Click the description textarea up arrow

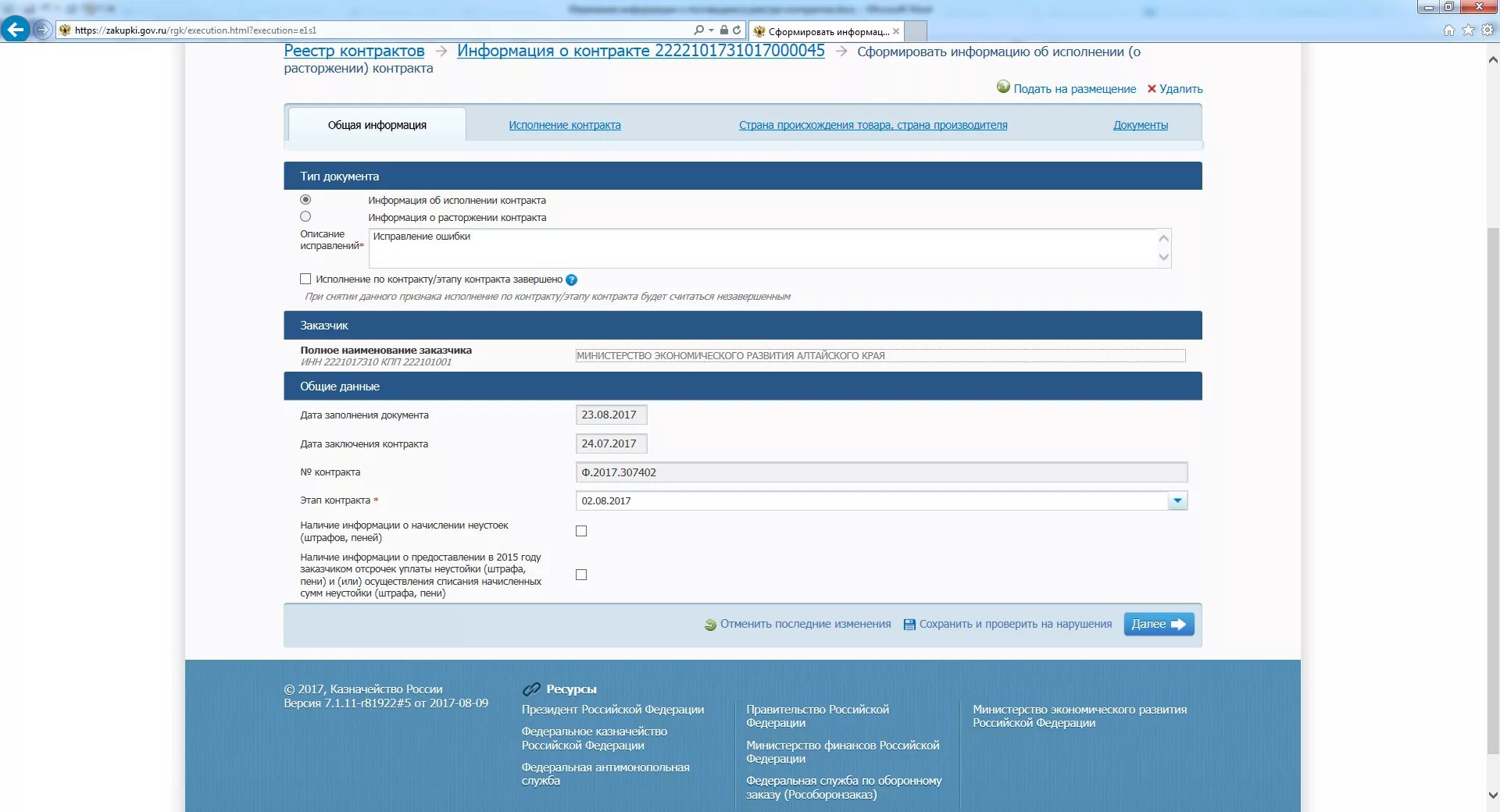[x=1163, y=238]
